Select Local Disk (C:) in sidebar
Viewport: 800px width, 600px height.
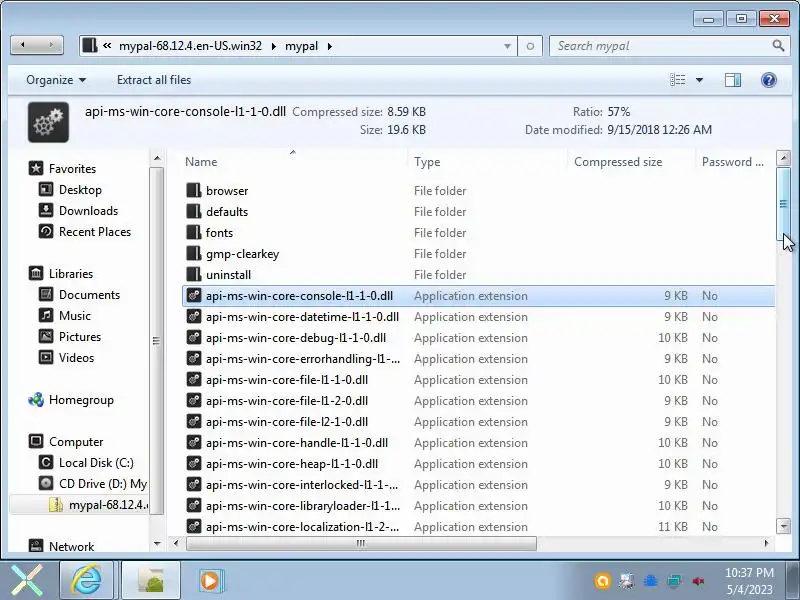96,462
